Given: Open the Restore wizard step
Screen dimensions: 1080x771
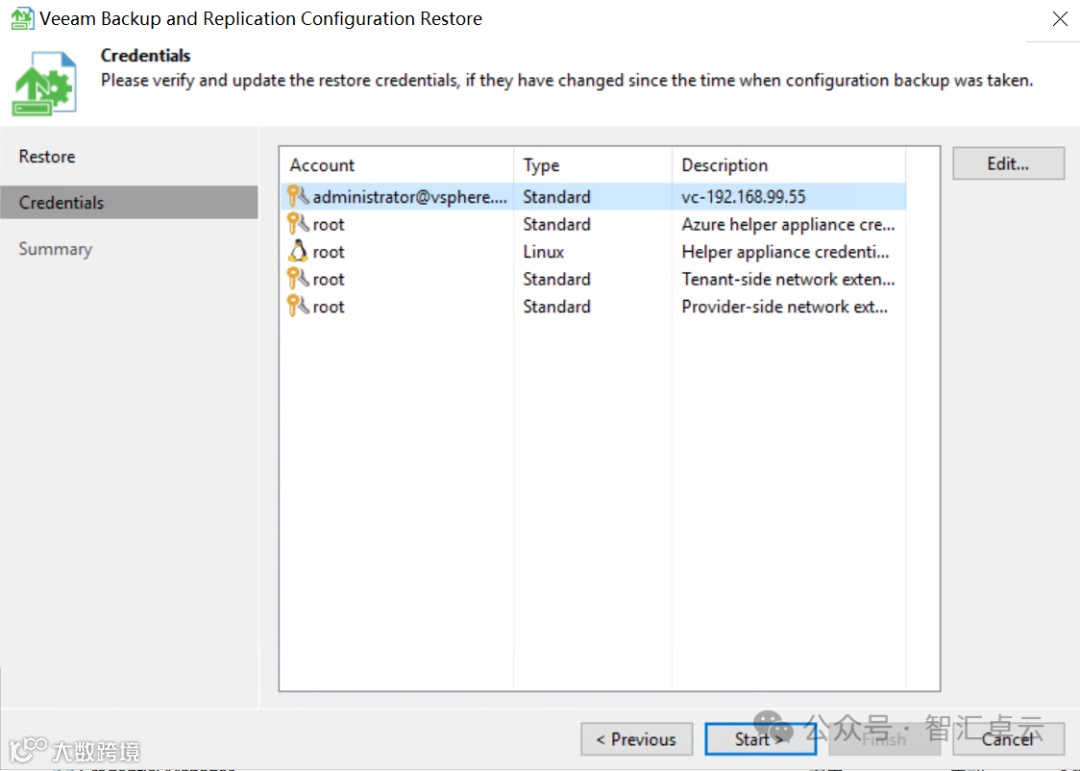Looking at the screenshot, I should (47, 156).
